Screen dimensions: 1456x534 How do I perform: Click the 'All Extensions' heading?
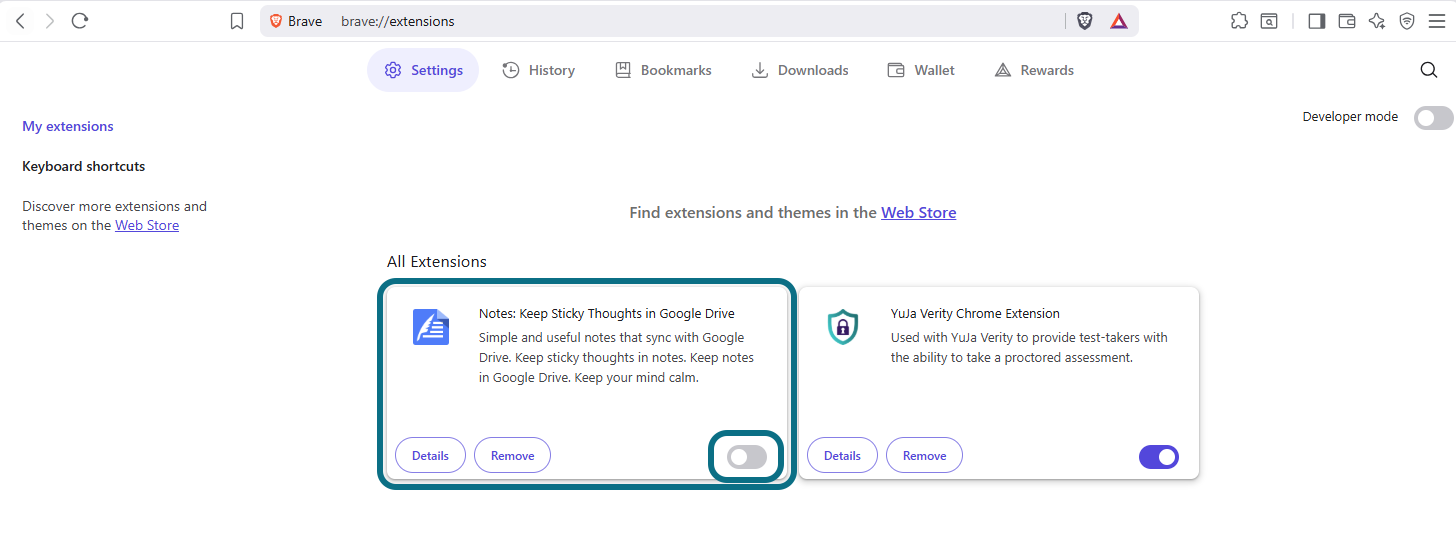pos(437,261)
